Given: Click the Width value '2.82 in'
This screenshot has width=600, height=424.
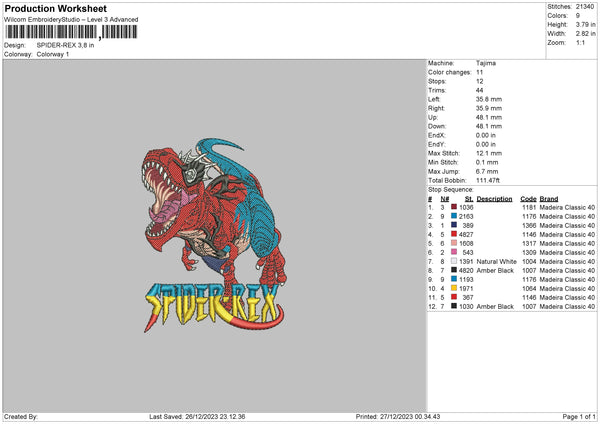Looking at the screenshot, I should click(x=585, y=34).
